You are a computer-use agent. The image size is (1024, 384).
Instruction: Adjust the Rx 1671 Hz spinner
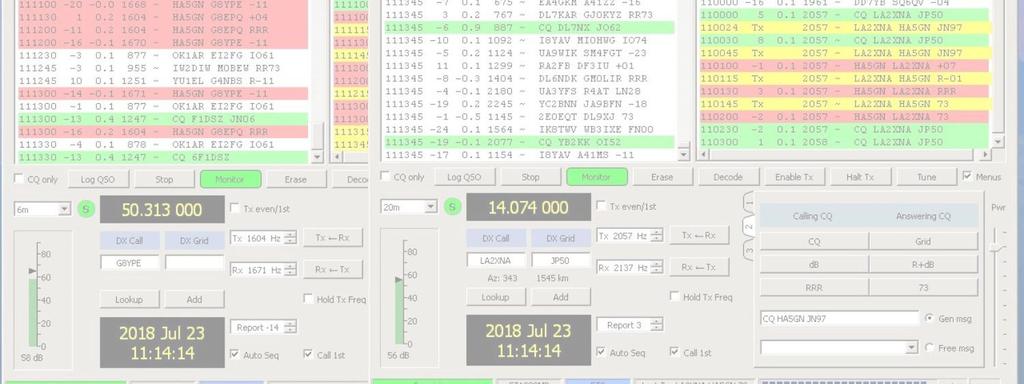tap(291, 270)
